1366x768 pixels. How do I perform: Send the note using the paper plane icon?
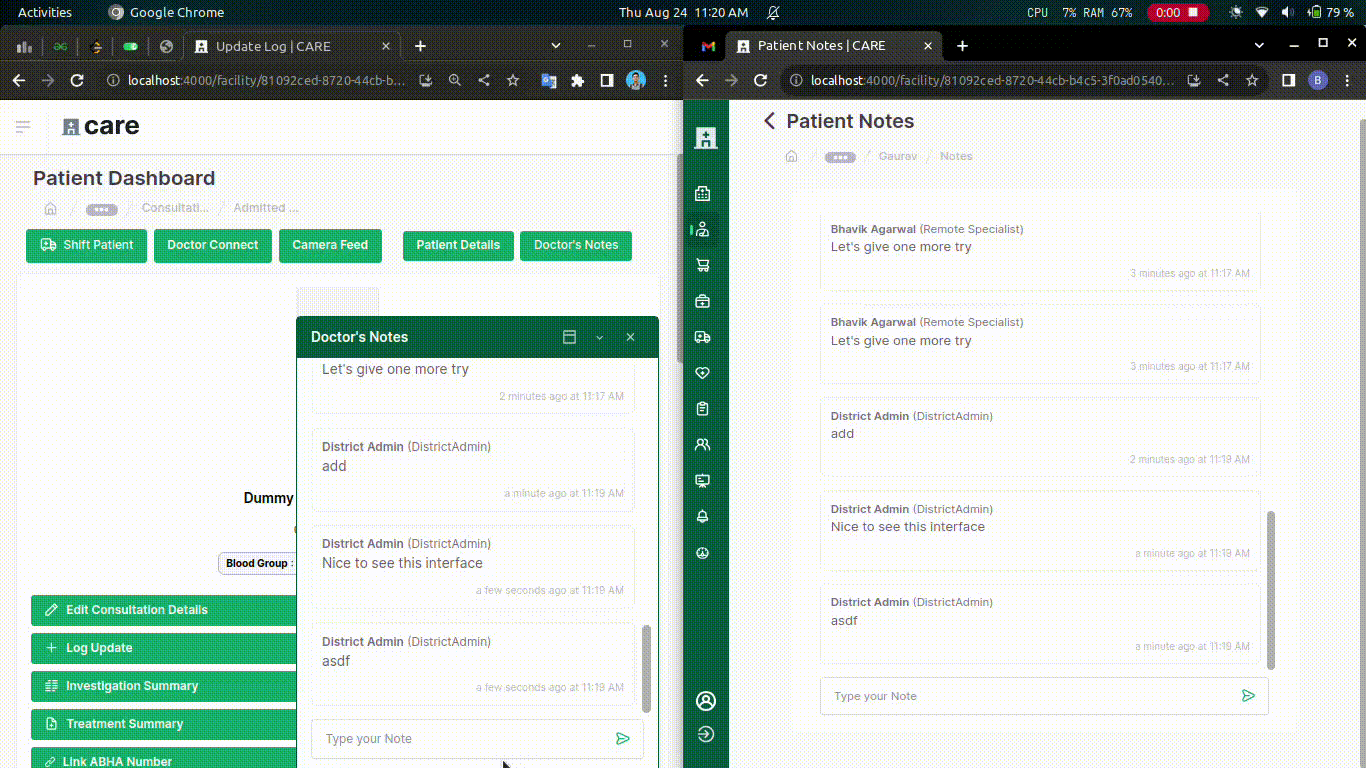click(x=1248, y=695)
